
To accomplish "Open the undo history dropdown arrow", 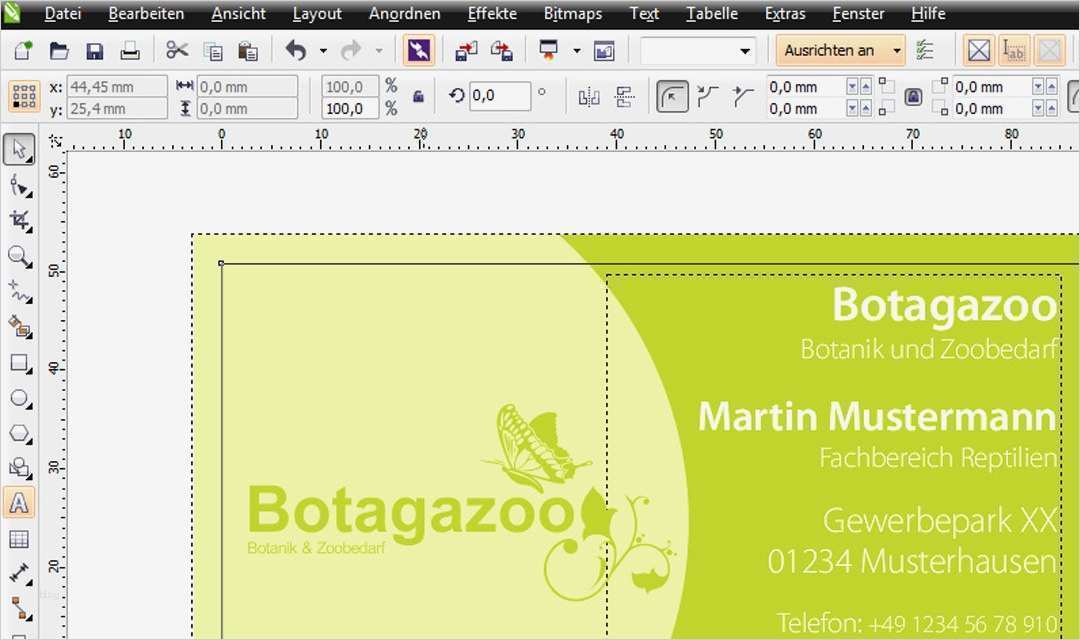I will click(323, 51).
